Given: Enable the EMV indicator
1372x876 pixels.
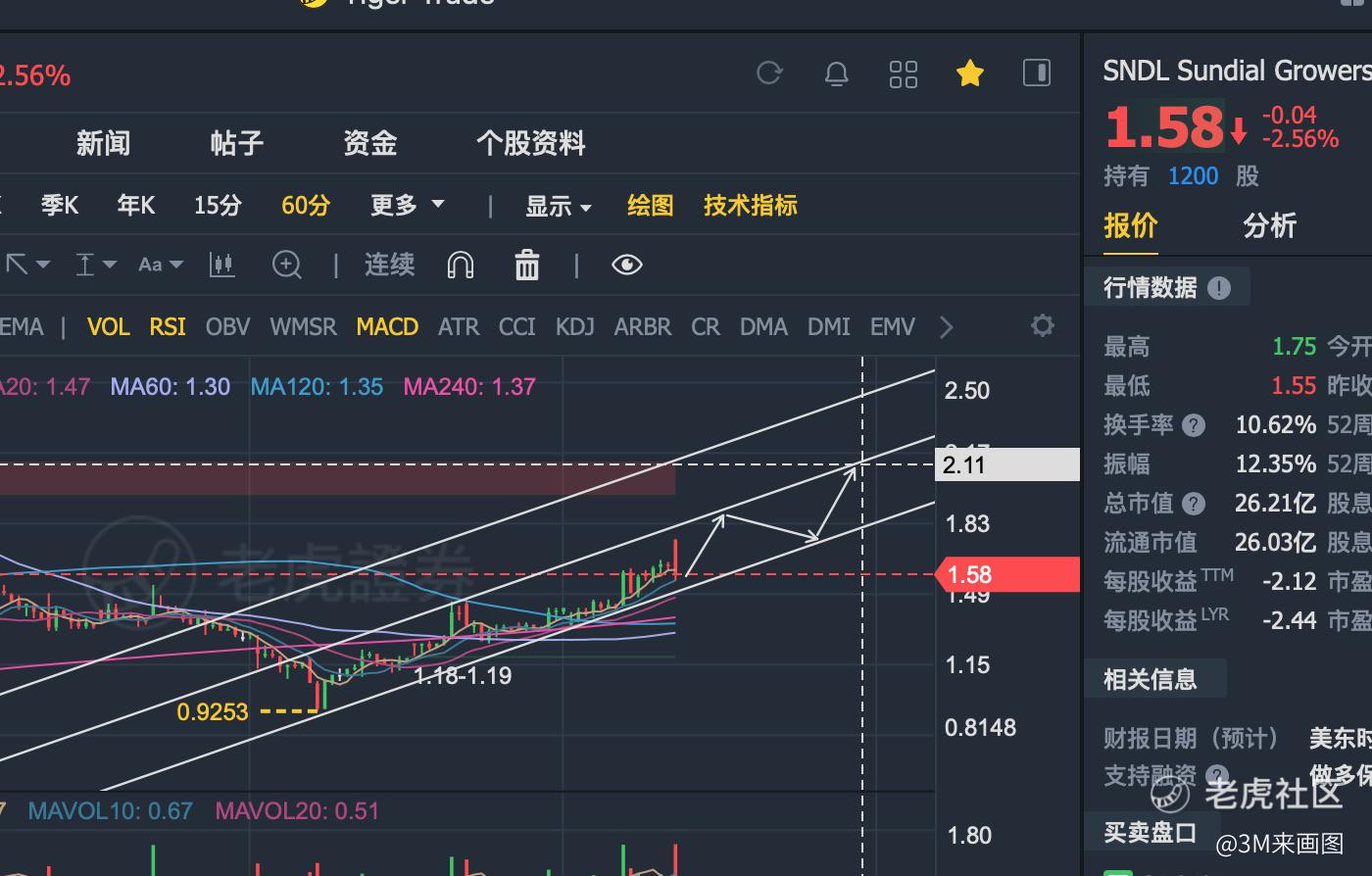Looking at the screenshot, I should coord(893,326).
